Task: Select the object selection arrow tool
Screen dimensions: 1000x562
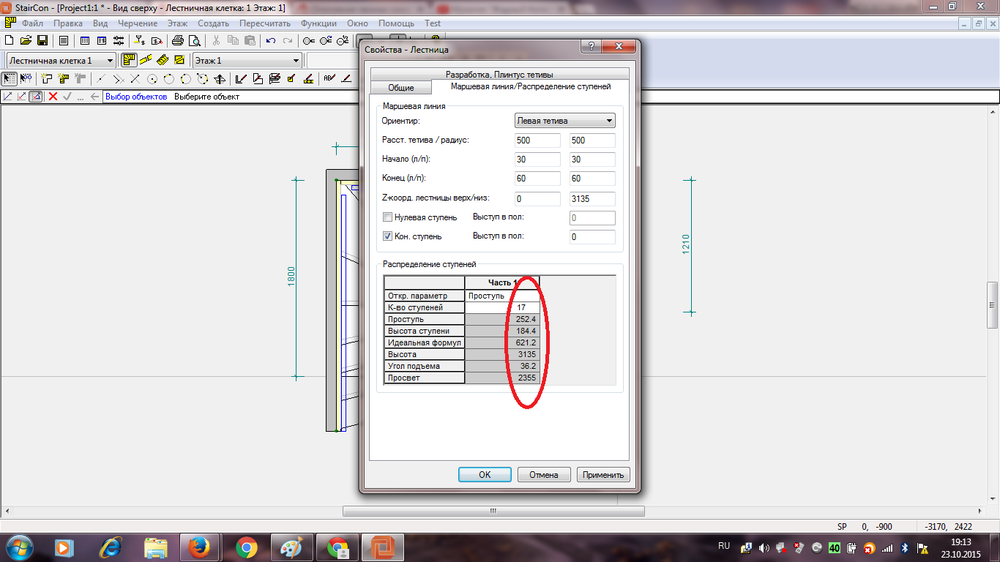Action: (x=11, y=79)
